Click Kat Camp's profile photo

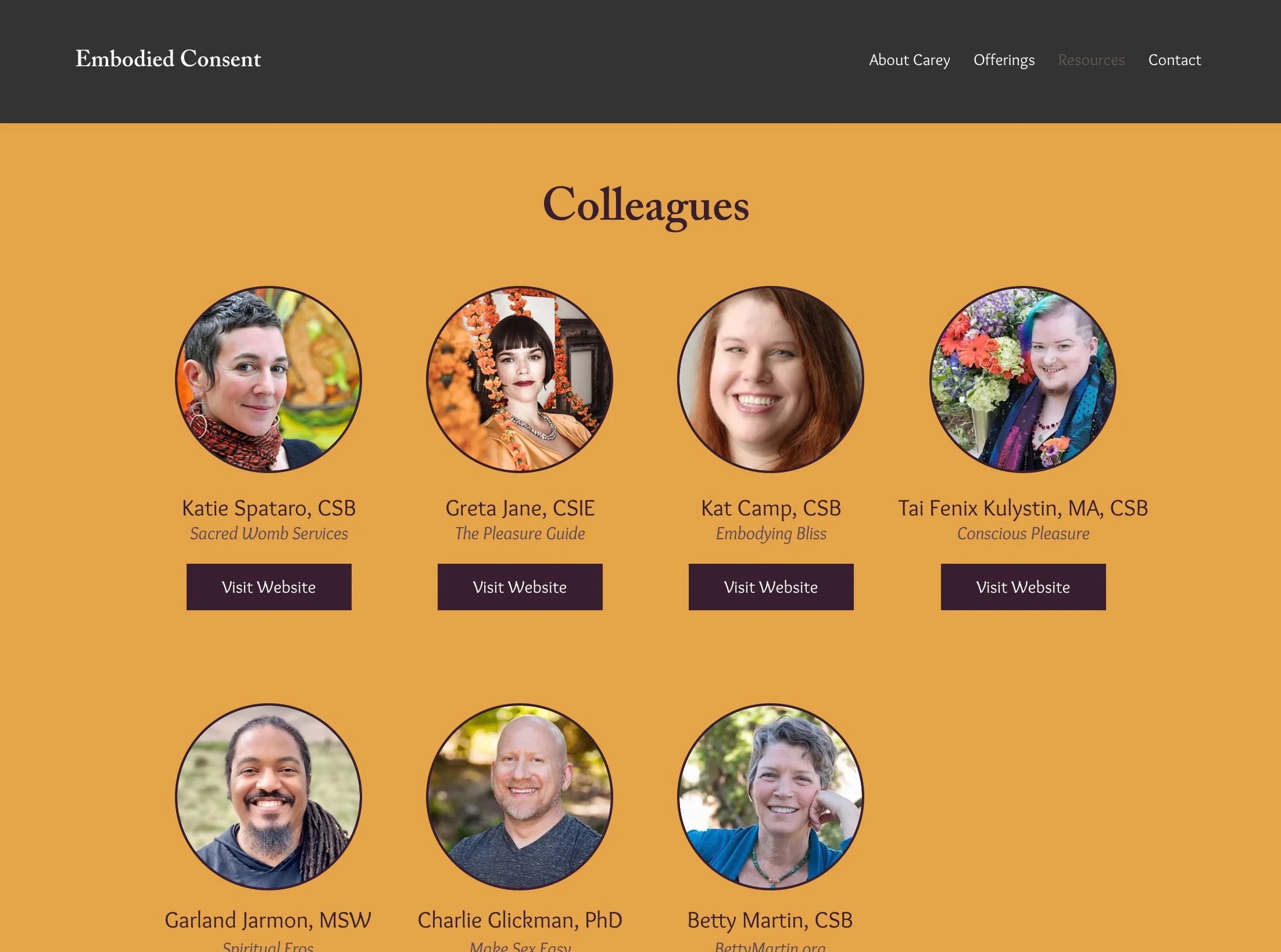pyautogui.click(x=771, y=380)
